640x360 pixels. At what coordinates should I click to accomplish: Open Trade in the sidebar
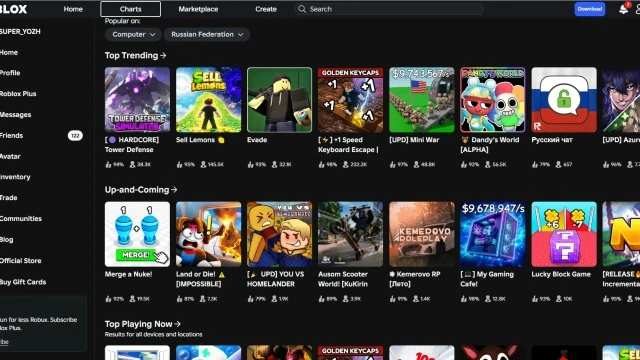point(9,198)
